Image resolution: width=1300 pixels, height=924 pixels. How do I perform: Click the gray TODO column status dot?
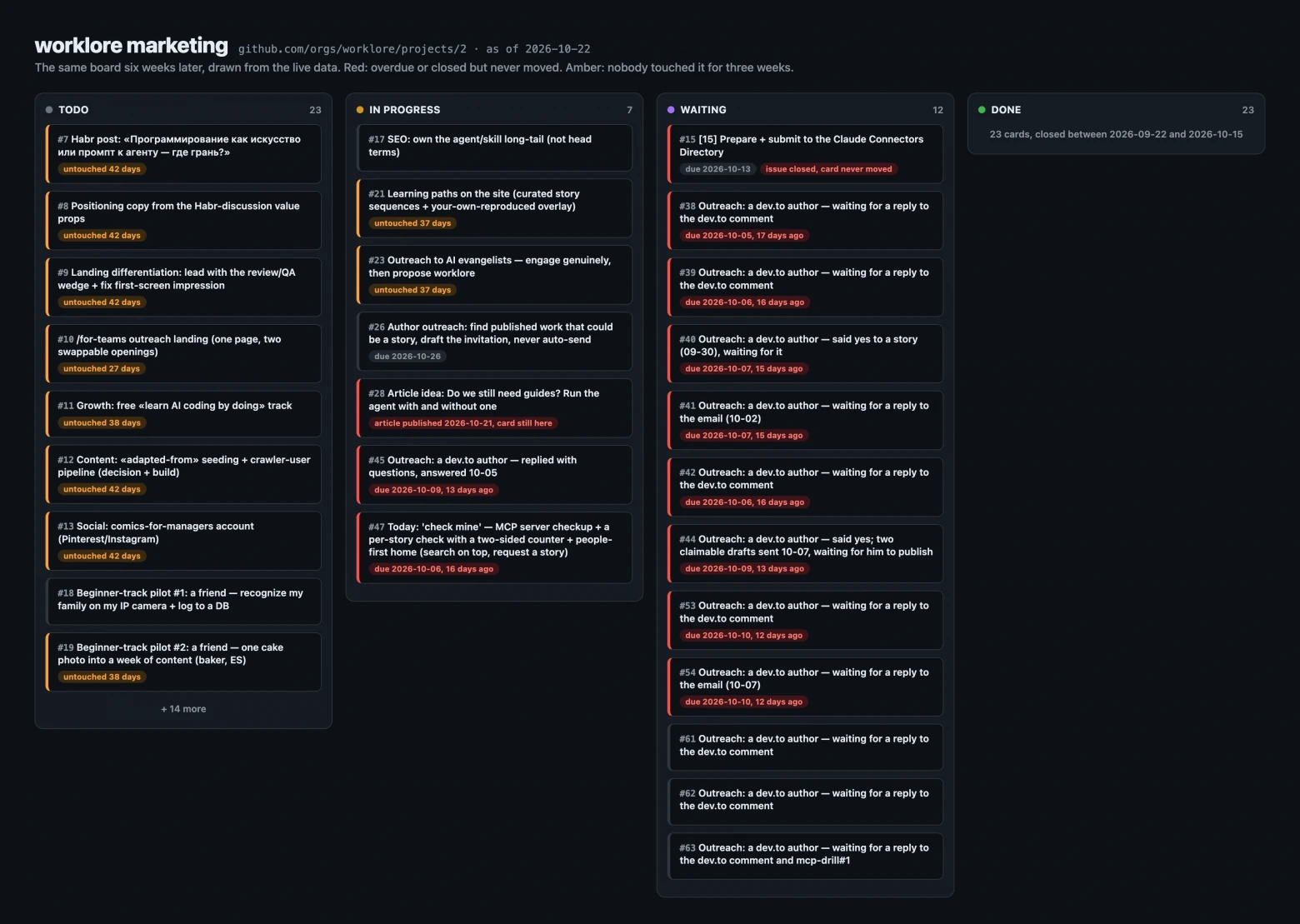49,110
